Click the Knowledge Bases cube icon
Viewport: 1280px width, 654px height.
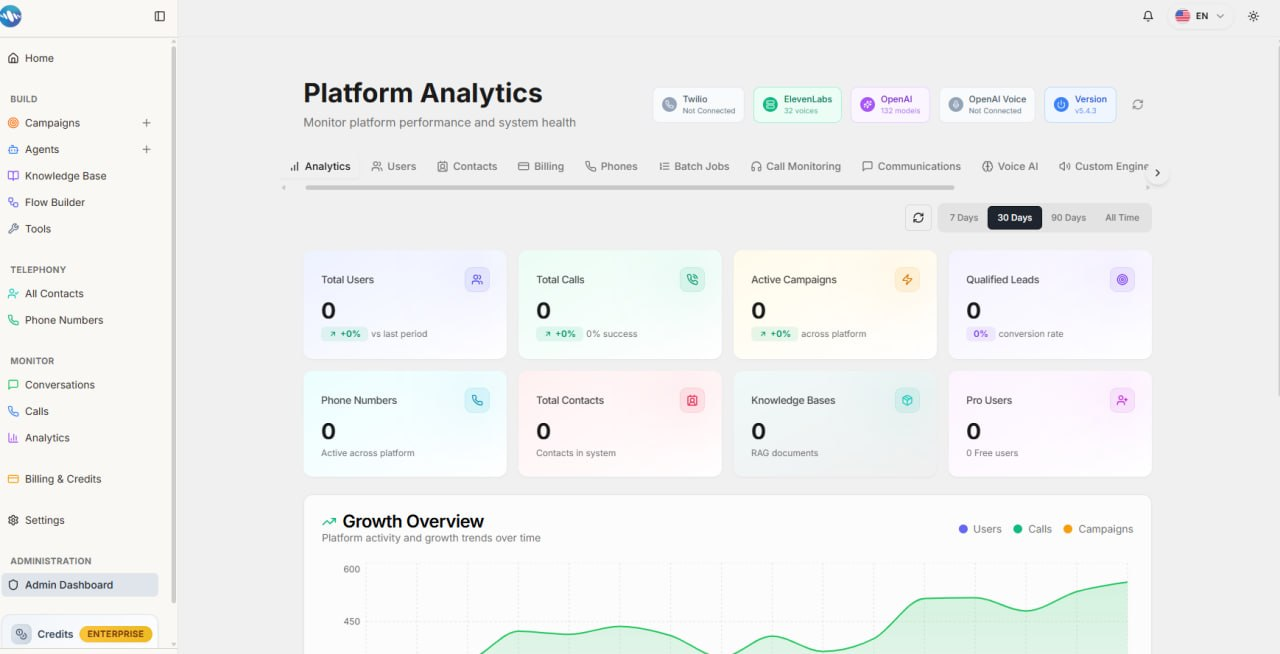point(907,400)
